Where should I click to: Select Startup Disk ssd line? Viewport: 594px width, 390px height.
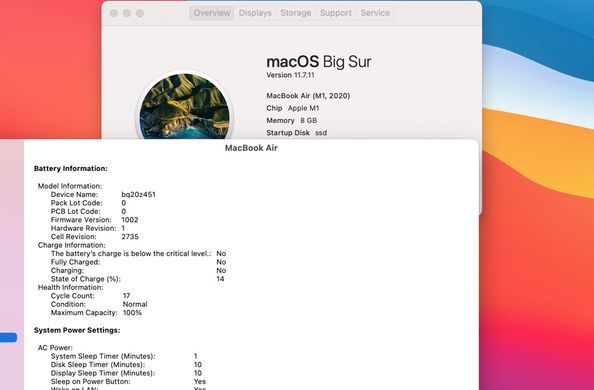297,133
